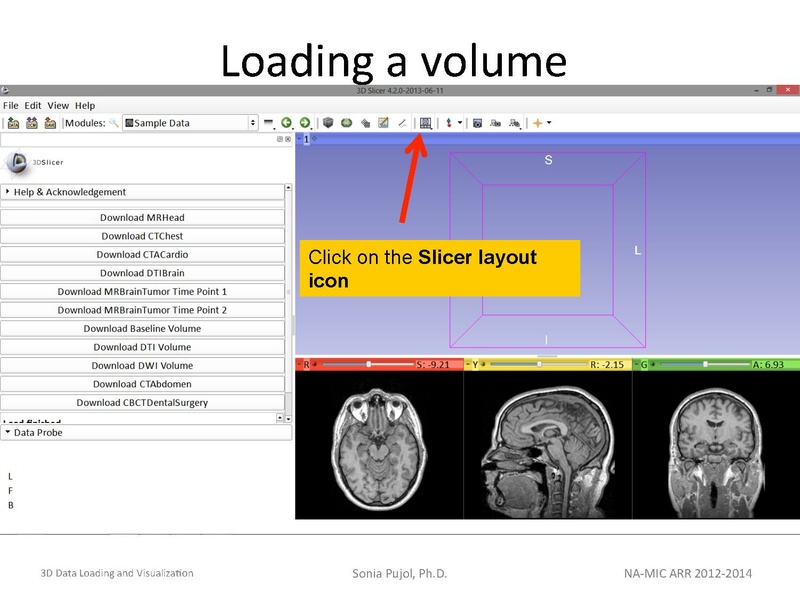Click scroll-down arrow of module panel scrollbar
The height and width of the screenshot is (600, 800).
tap(288, 419)
